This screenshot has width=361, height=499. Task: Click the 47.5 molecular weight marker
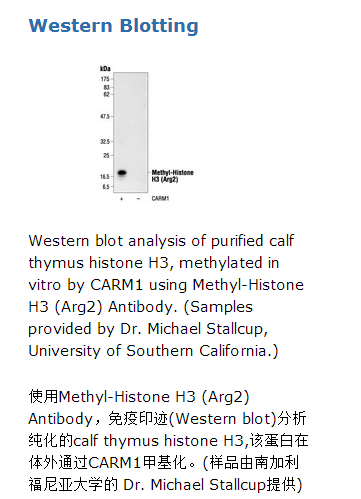(x=105, y=116)
